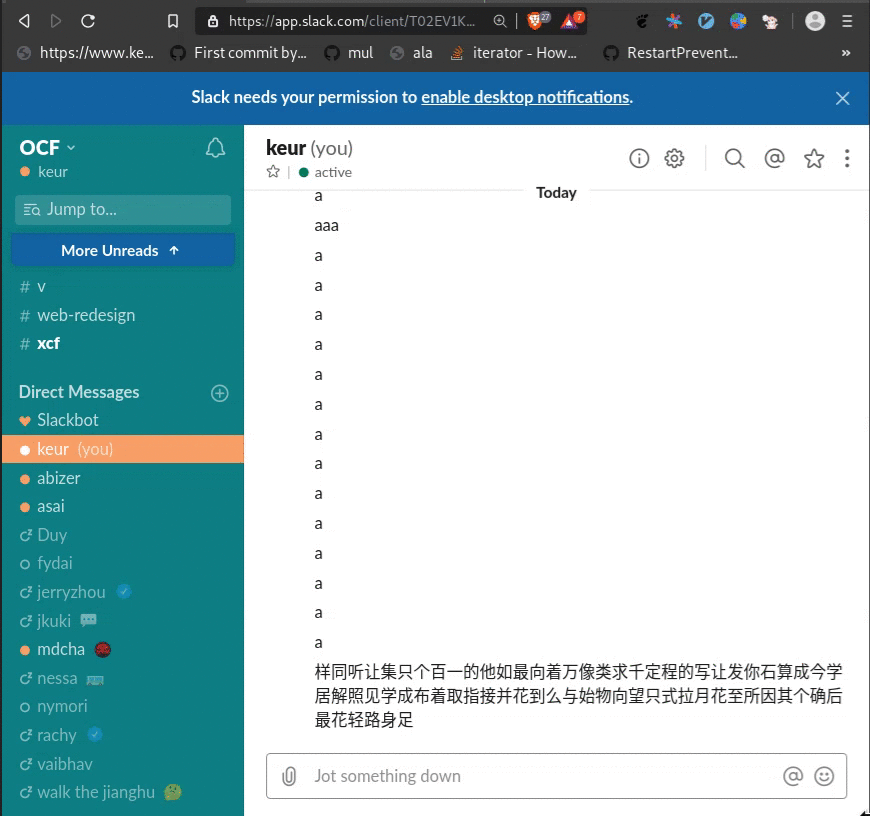
Task: Click the 'Jump to...' search box
Action: point(123,209)
